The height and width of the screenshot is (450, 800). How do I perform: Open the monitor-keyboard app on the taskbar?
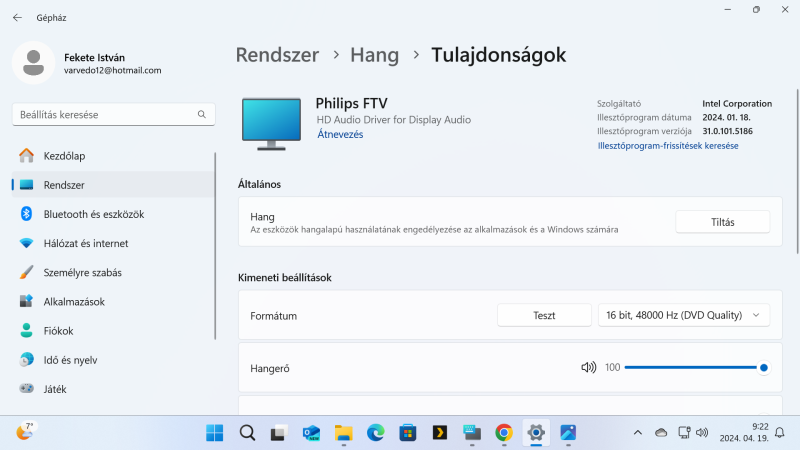472,433
